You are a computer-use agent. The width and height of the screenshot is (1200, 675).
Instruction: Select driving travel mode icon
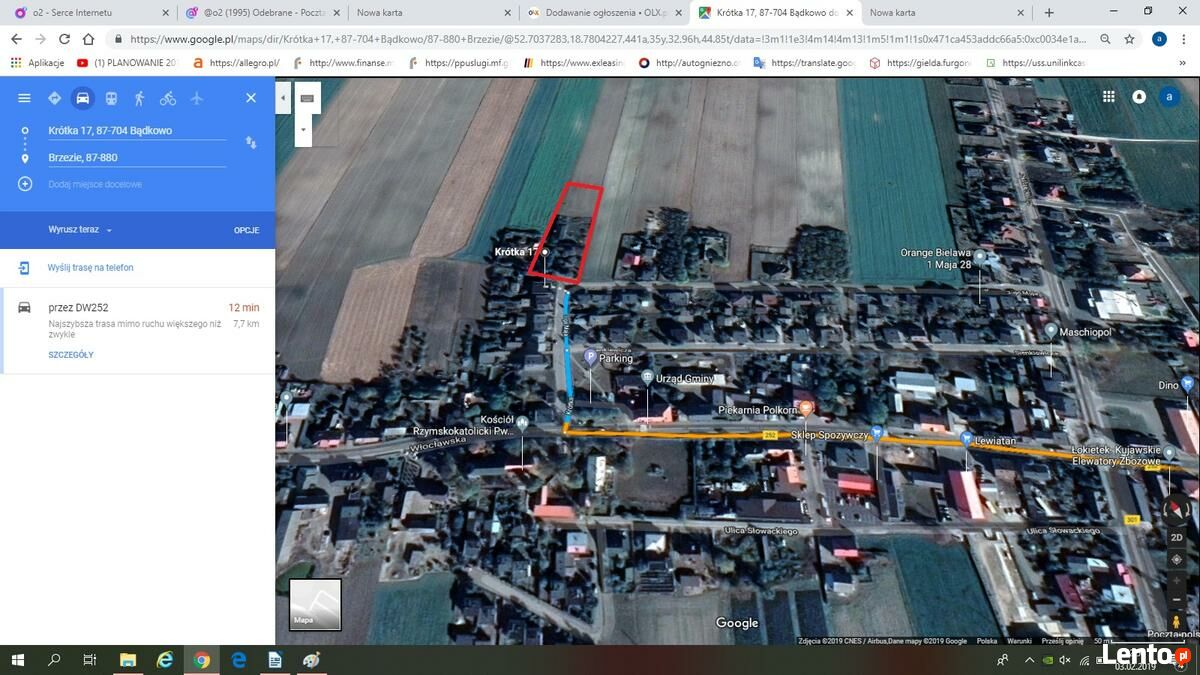point(82,98)
